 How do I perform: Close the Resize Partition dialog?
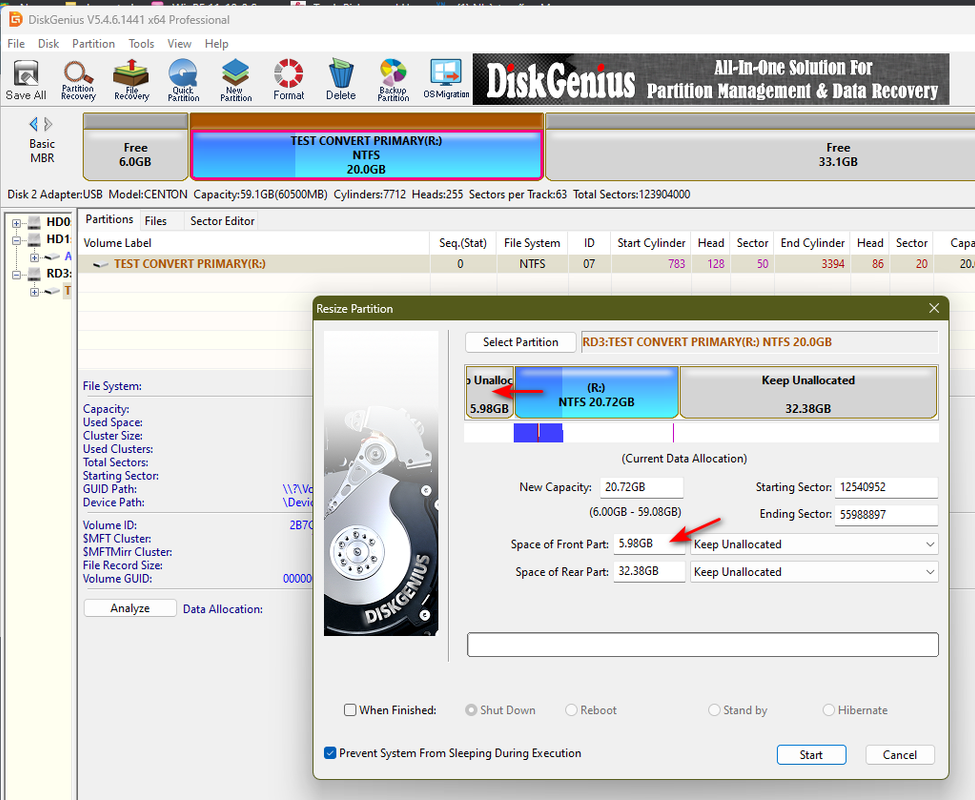click(x=934, y=308)
